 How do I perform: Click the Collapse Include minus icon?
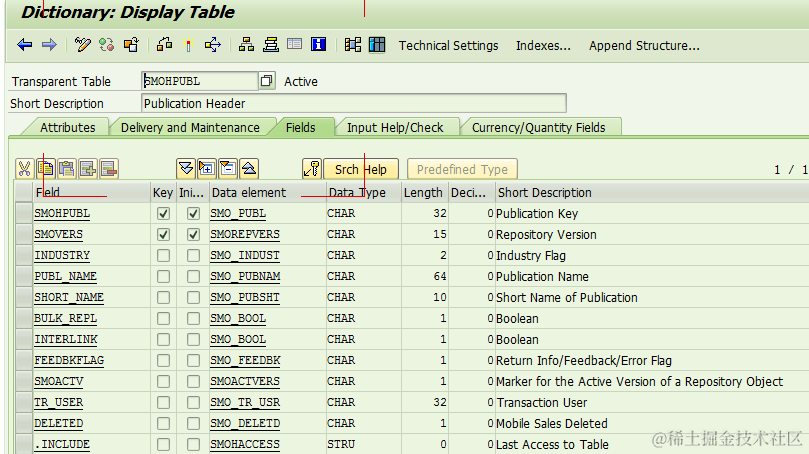[228, 169]
